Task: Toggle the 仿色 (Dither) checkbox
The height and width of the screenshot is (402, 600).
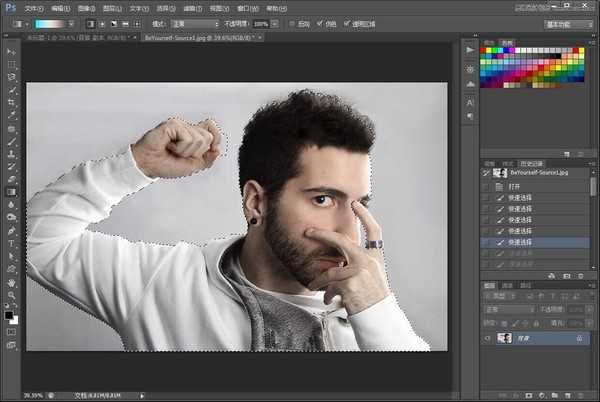Action: (320, 22)
